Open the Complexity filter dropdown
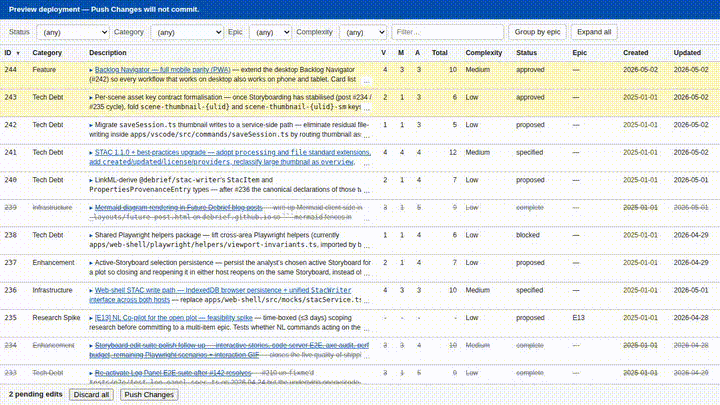The image size is (720, 405). (363, 32)
